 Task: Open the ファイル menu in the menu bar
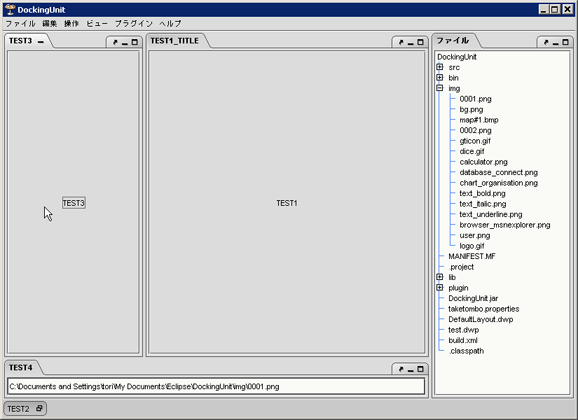click(x=20, y=24)
